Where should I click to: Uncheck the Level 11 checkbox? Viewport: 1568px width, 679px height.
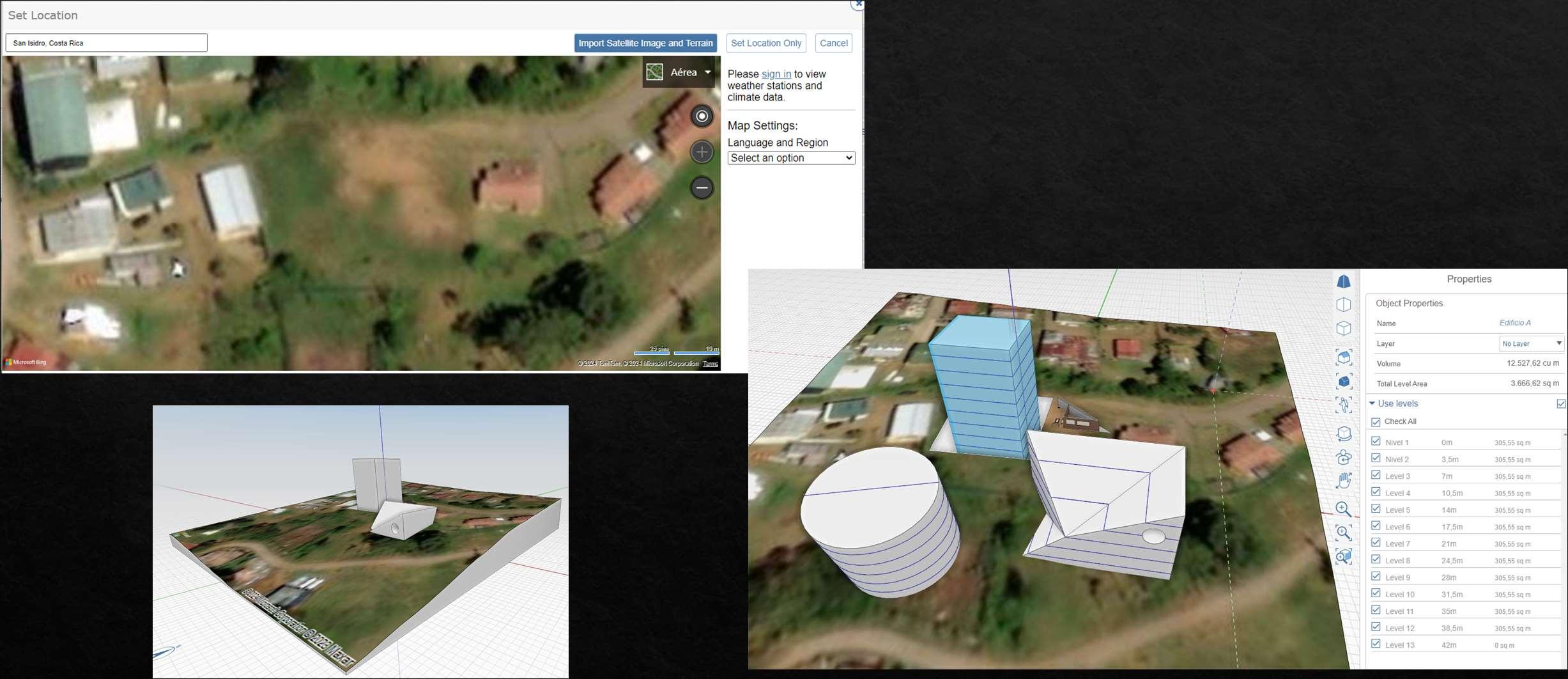[1376, 611]
